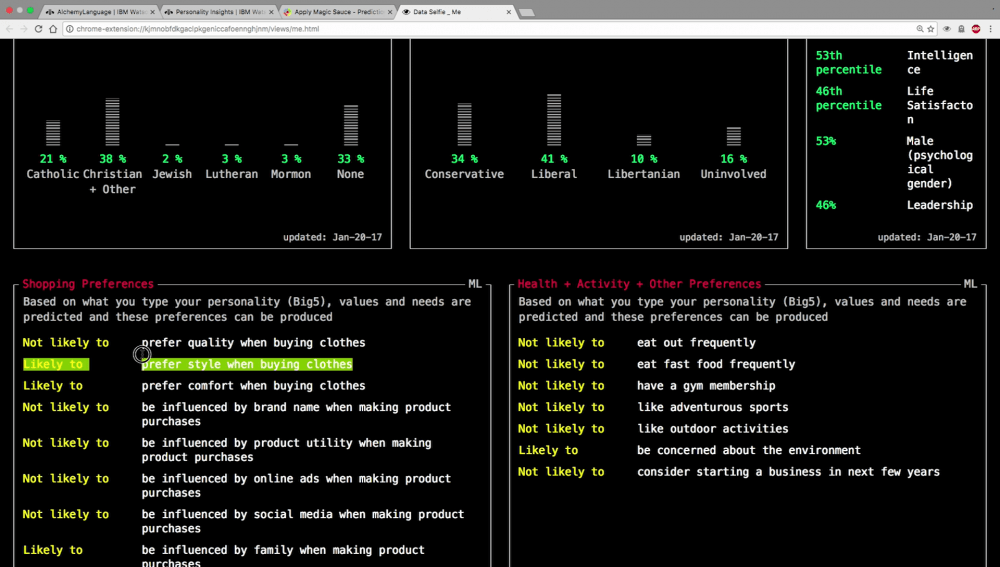Click the Christian + Other 38% bar

click(x=112, y=122)
